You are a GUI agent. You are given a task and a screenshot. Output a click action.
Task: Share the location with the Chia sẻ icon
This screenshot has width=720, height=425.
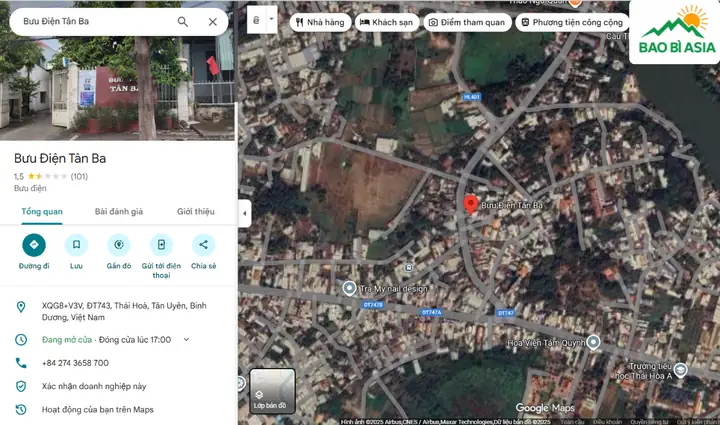pos(203,245)
